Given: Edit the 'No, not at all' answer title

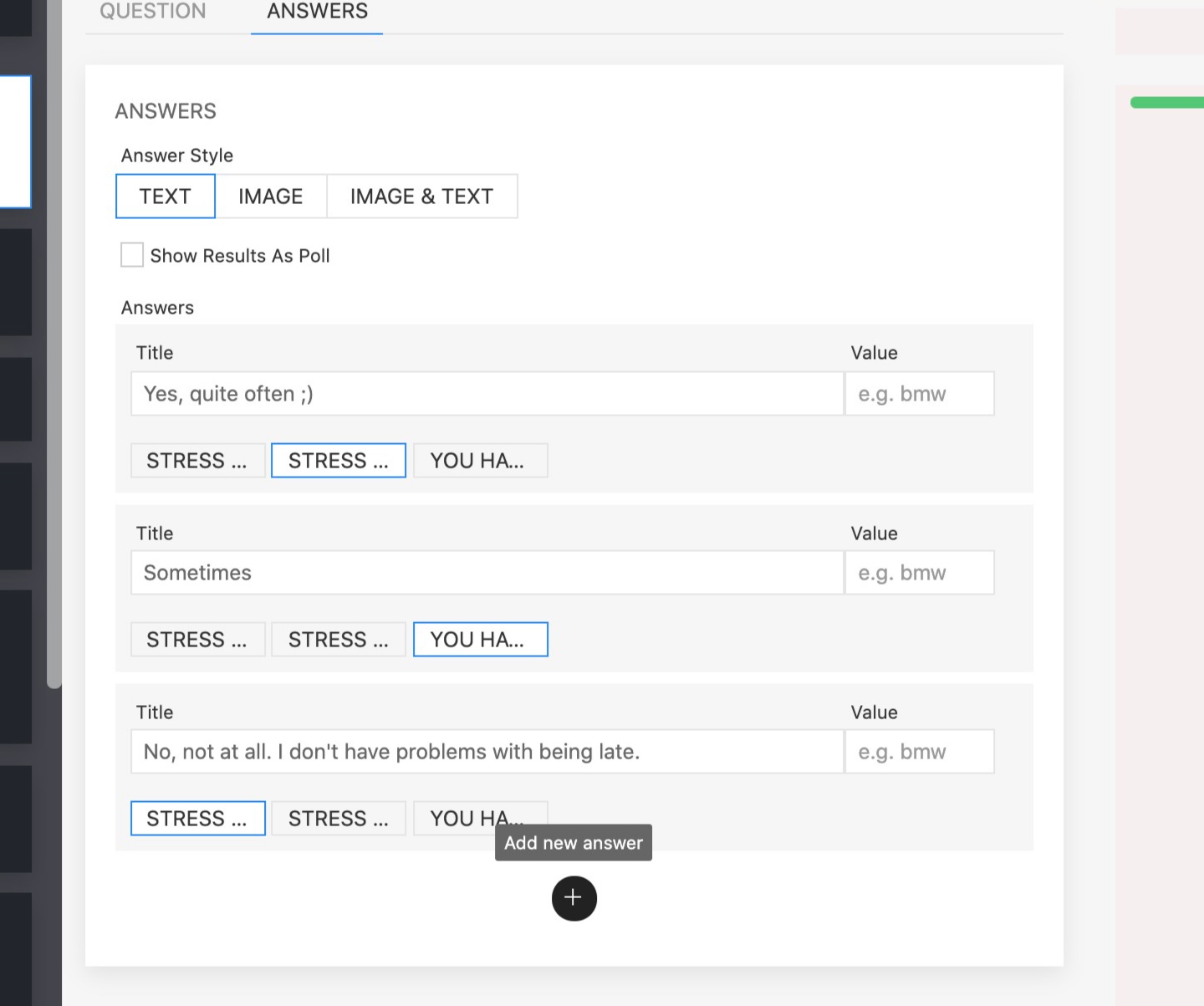Looking at the screenshot, I should pyautogui.click(x=487, y=752).
